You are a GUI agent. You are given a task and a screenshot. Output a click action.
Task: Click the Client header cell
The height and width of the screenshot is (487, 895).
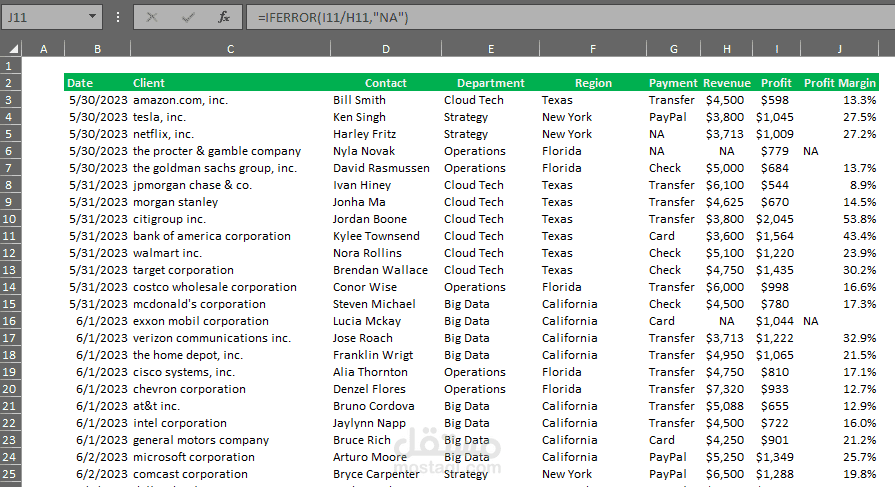pos(231,83)
